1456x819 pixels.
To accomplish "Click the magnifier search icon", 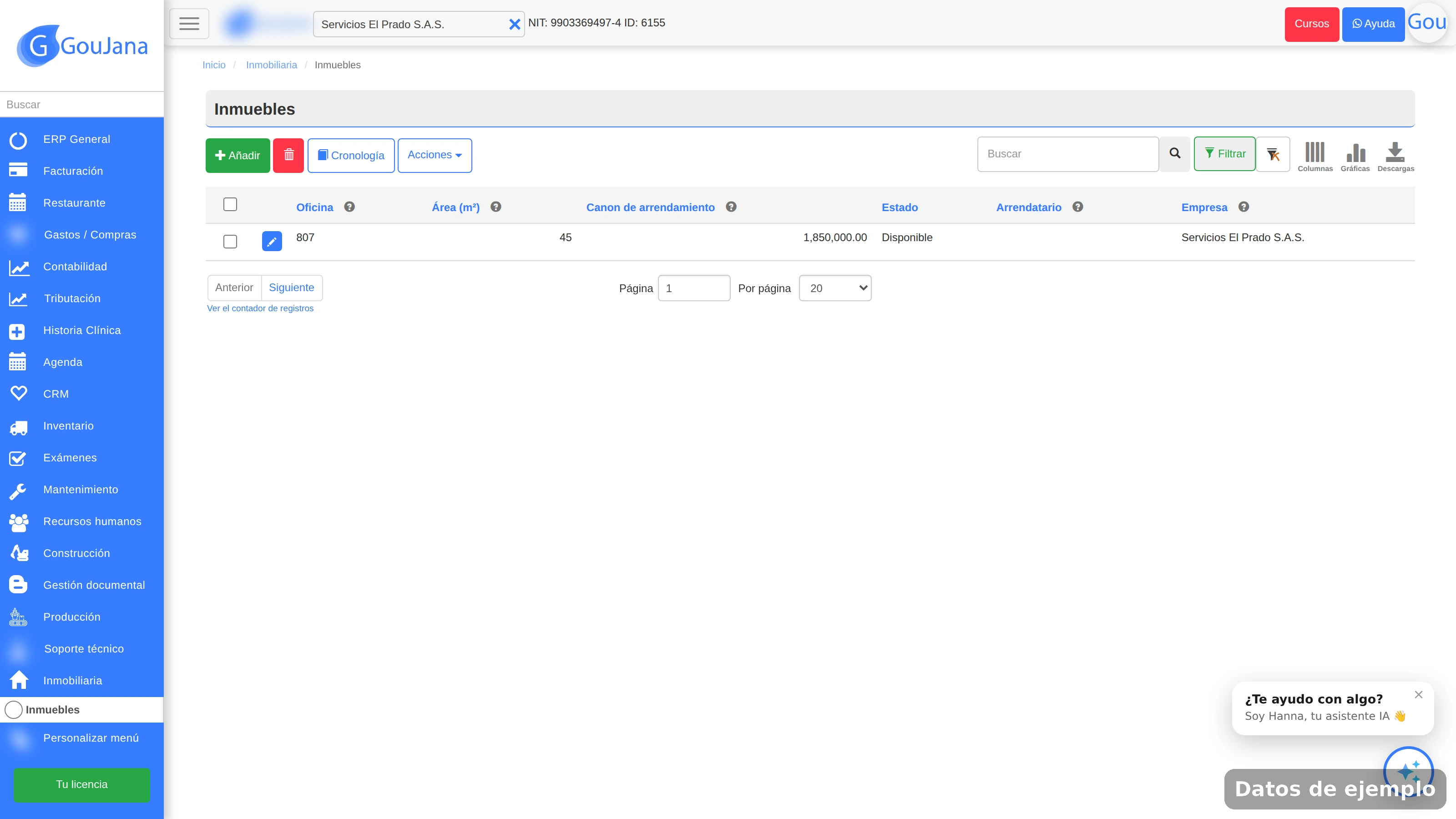I will point(1174,154).
